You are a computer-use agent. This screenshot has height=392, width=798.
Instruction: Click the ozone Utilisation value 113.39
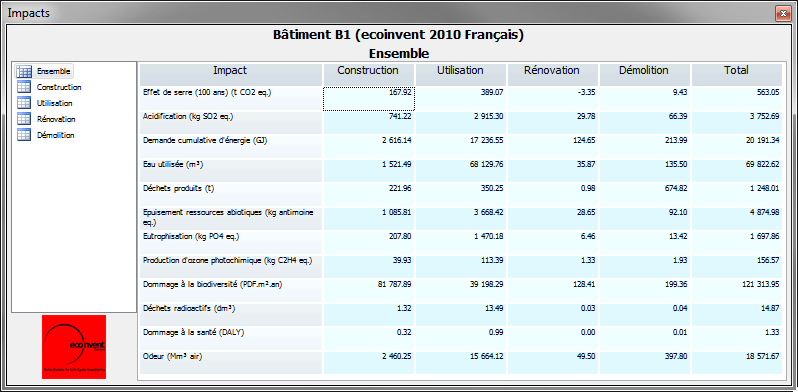(x=492, y=261)
